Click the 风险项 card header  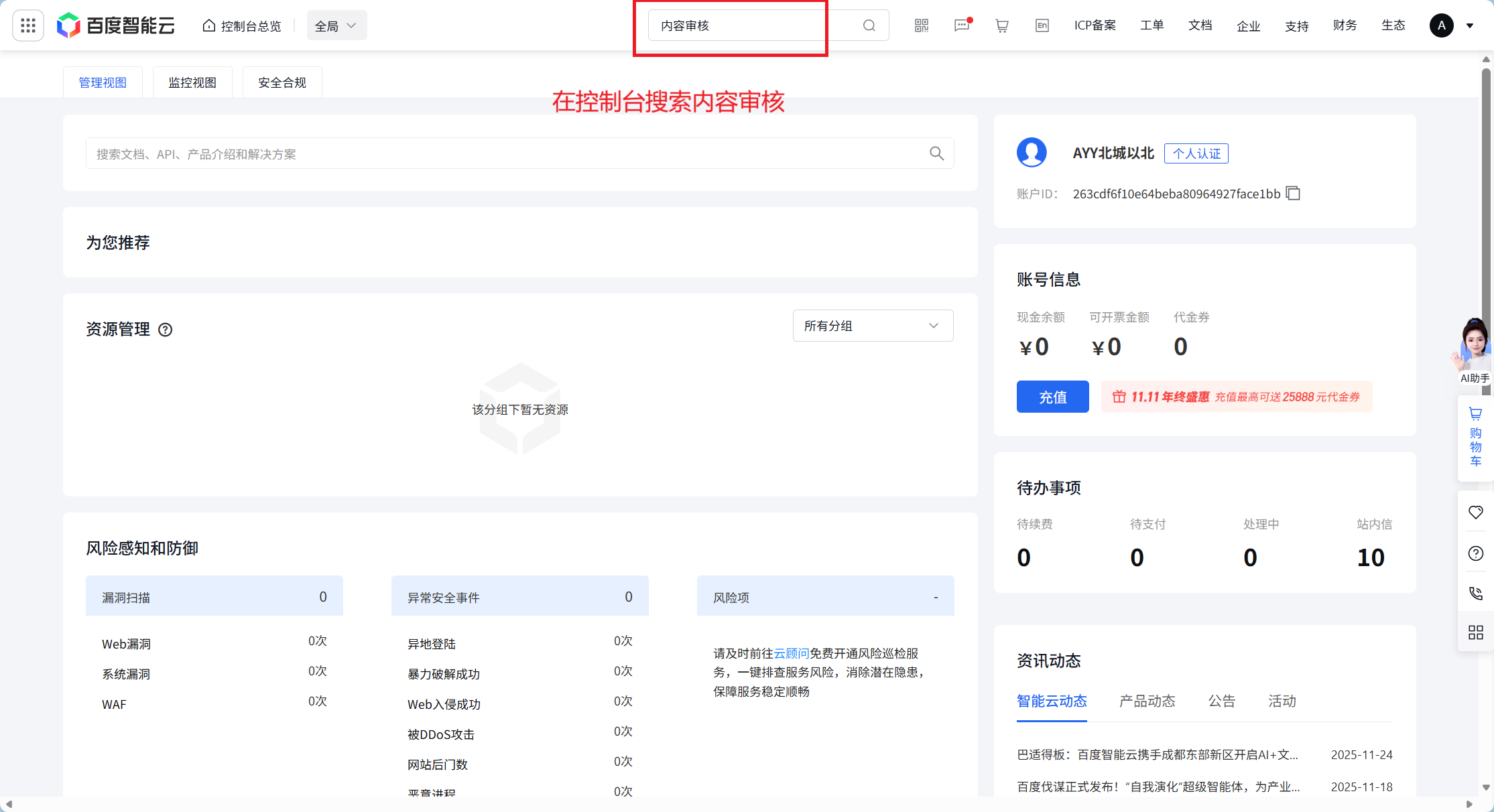pos(826,596)
